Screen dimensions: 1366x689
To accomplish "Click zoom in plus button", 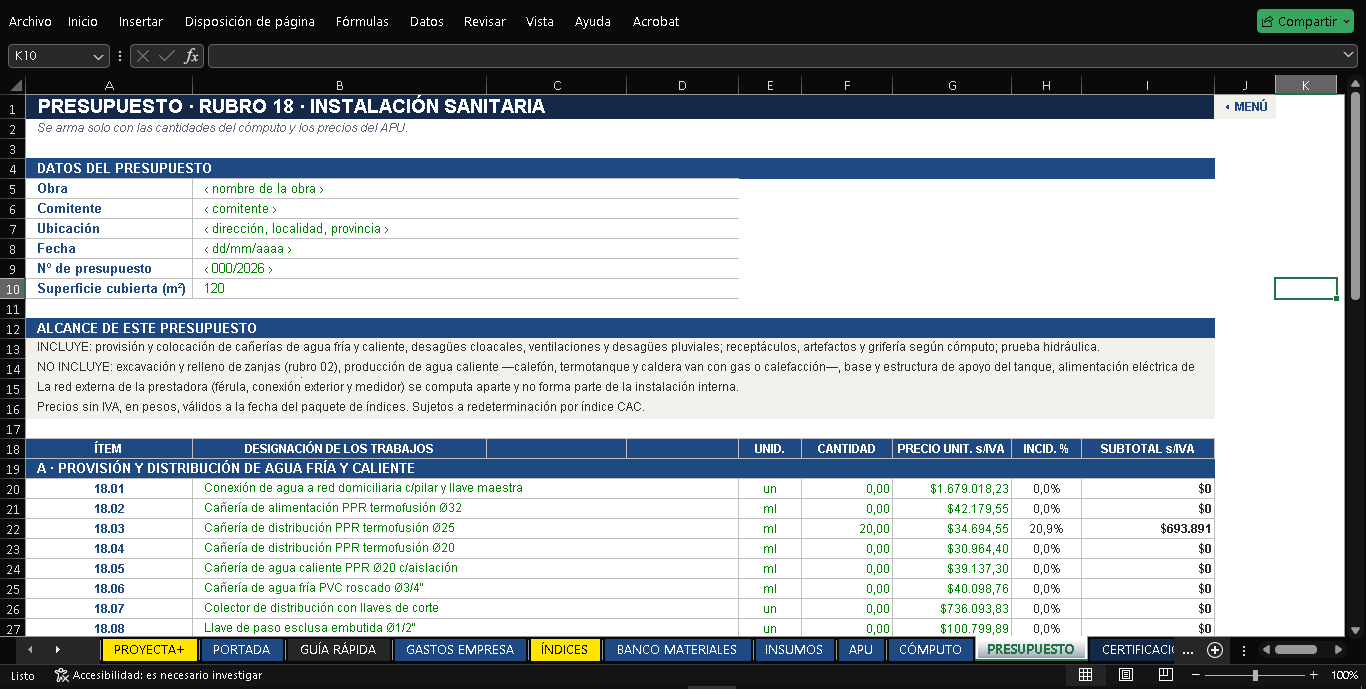I will (x=1314, y=675).
